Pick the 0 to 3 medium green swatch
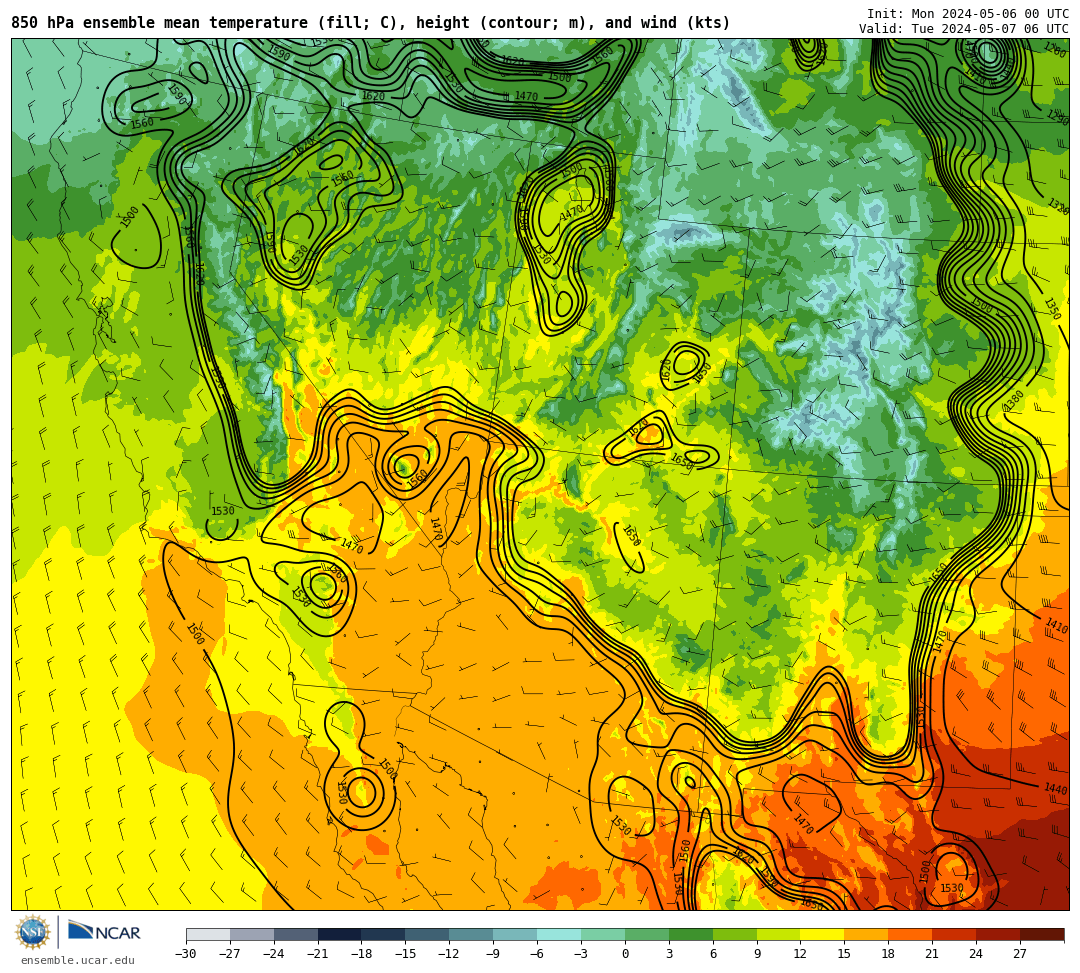1080x973 pixels. coord(647,934)
